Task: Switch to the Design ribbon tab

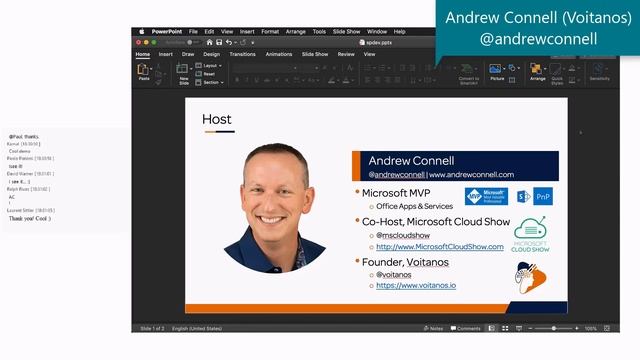Action: click(x=211, y=54)
